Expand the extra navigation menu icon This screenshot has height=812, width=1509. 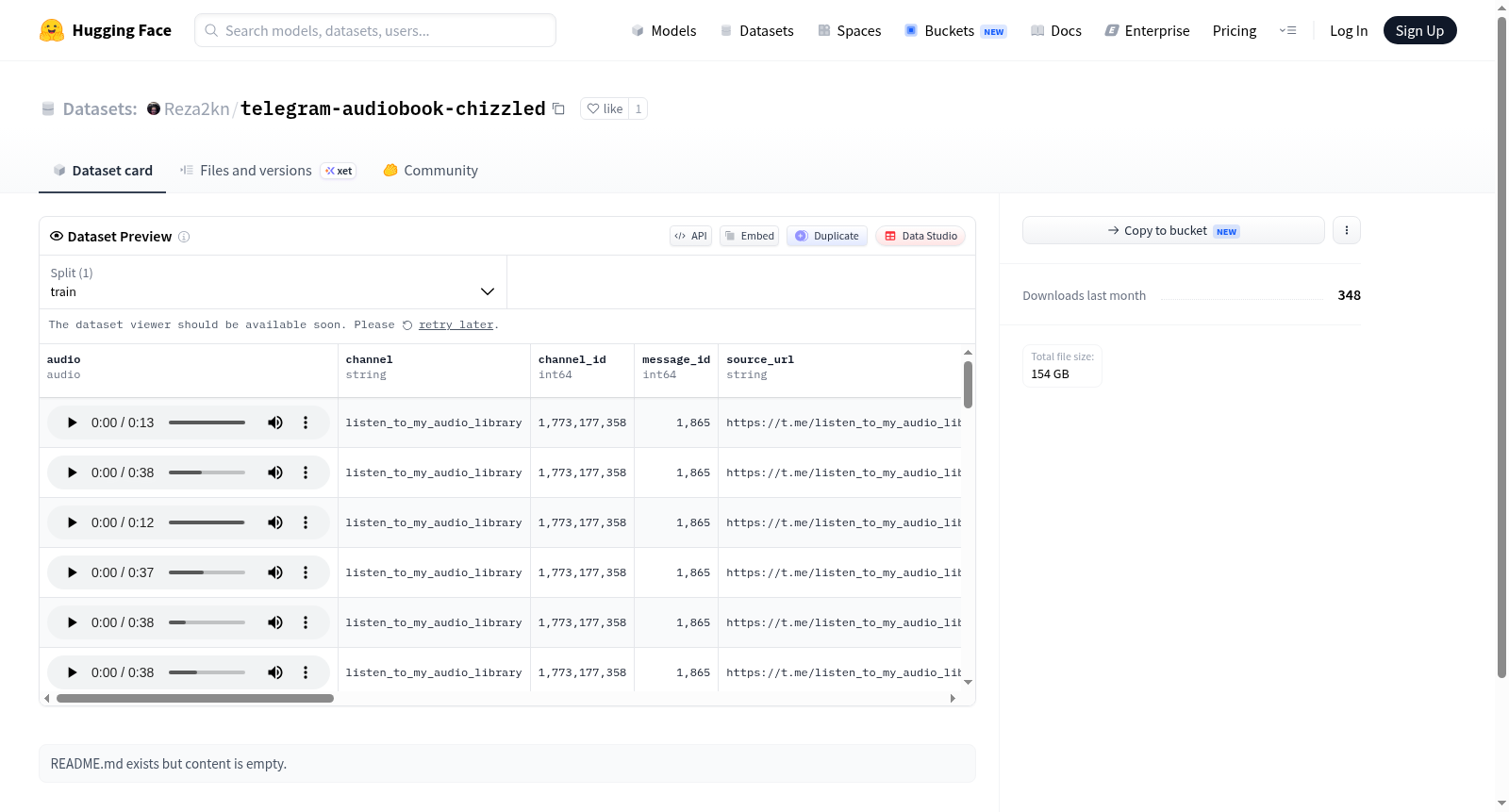point(1287,30)
